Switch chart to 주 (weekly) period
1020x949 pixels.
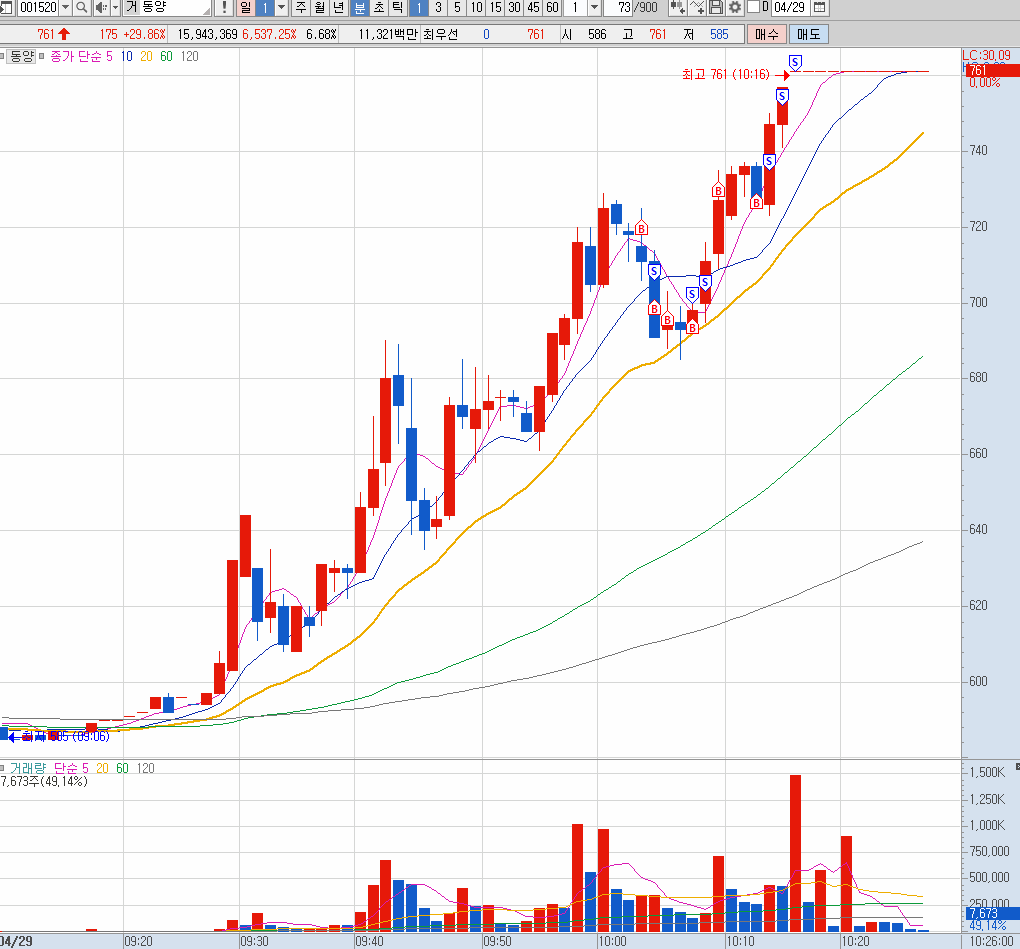pyautogui.click(x=301, y=8)
